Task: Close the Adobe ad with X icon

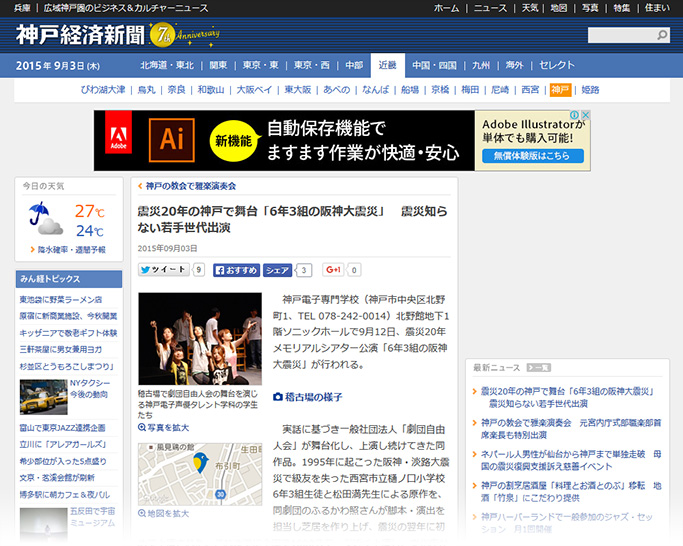Action: click(586, 115)
